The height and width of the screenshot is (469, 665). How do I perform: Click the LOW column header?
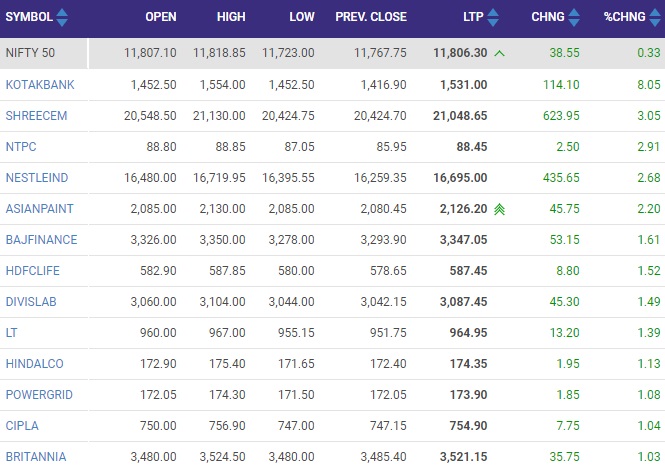(x=302, y=17)
